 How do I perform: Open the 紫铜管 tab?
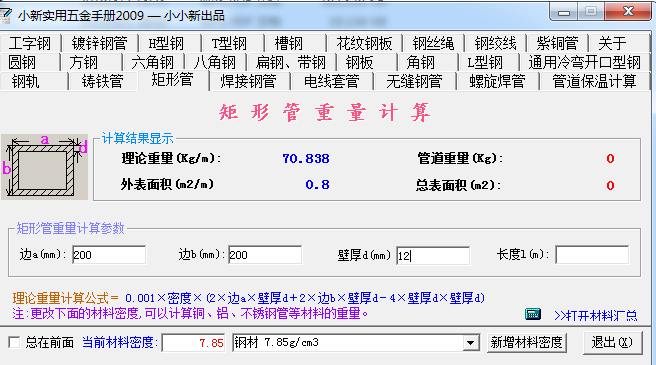pos(557,43)
